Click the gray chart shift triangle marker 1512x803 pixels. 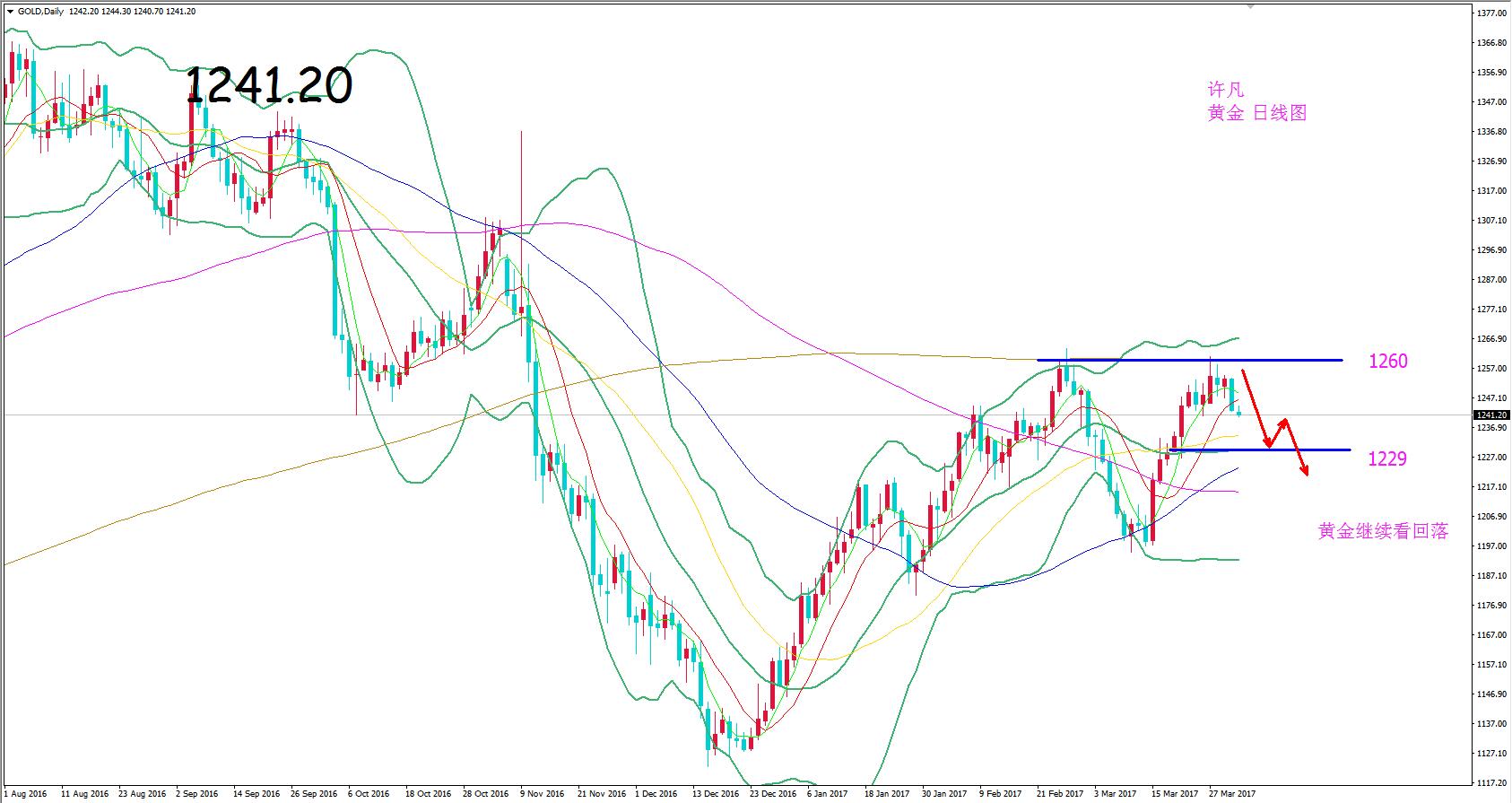pos(1250,7)
